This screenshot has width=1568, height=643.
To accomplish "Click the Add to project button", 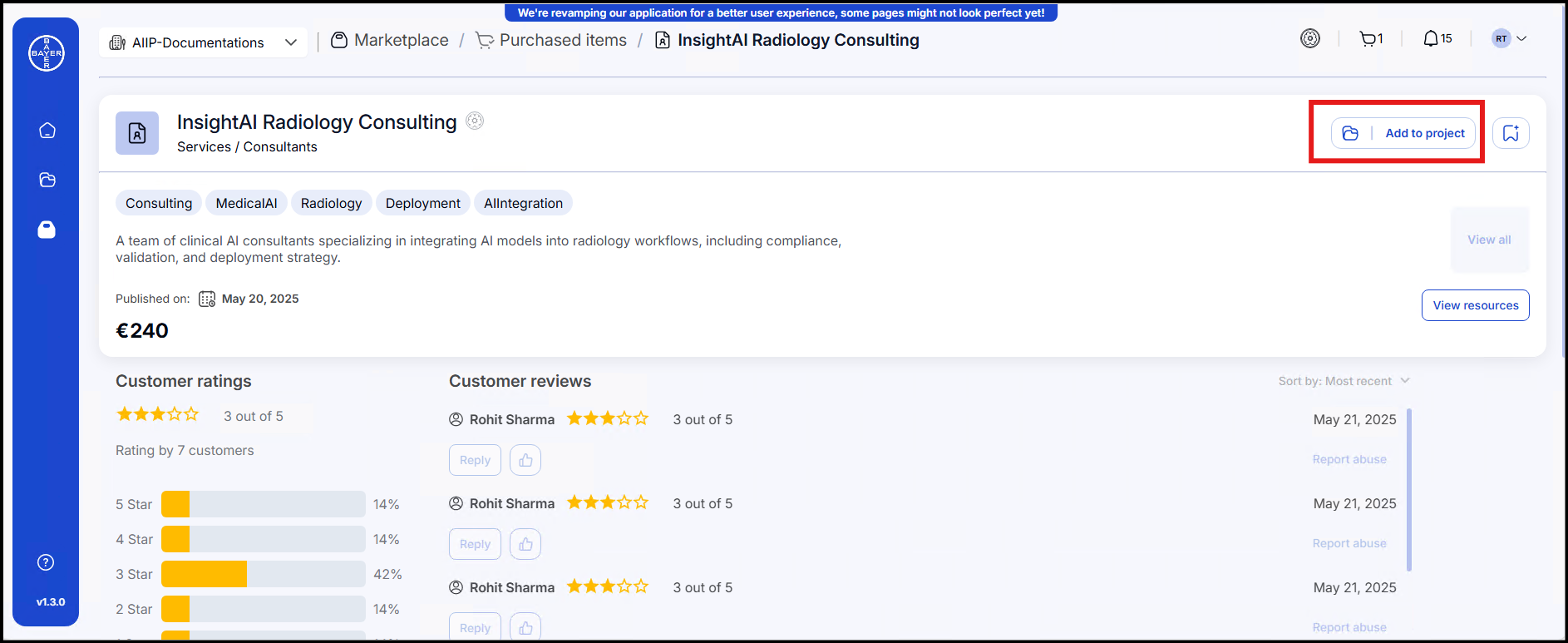I will point(1403,133).
